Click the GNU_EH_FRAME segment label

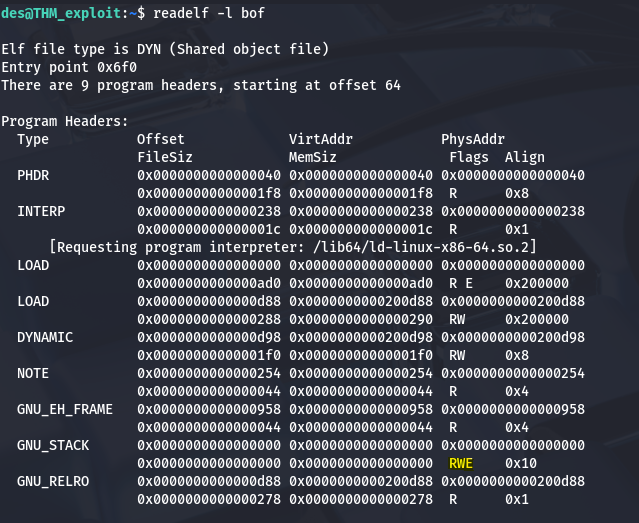click(x=65, y=409)
